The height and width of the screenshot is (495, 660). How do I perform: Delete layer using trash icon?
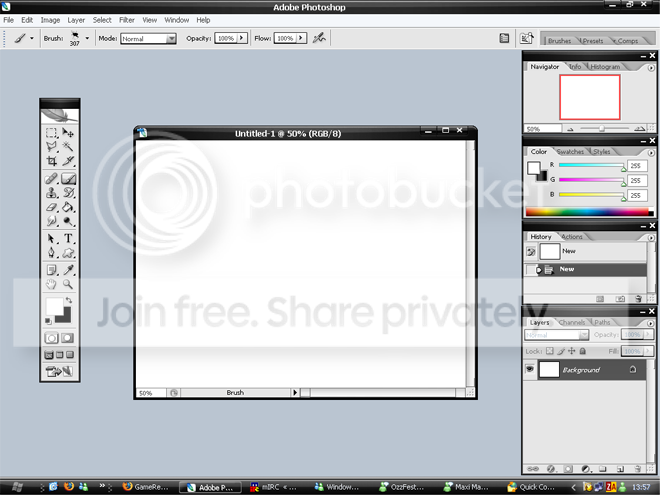[x=637, y=468]
